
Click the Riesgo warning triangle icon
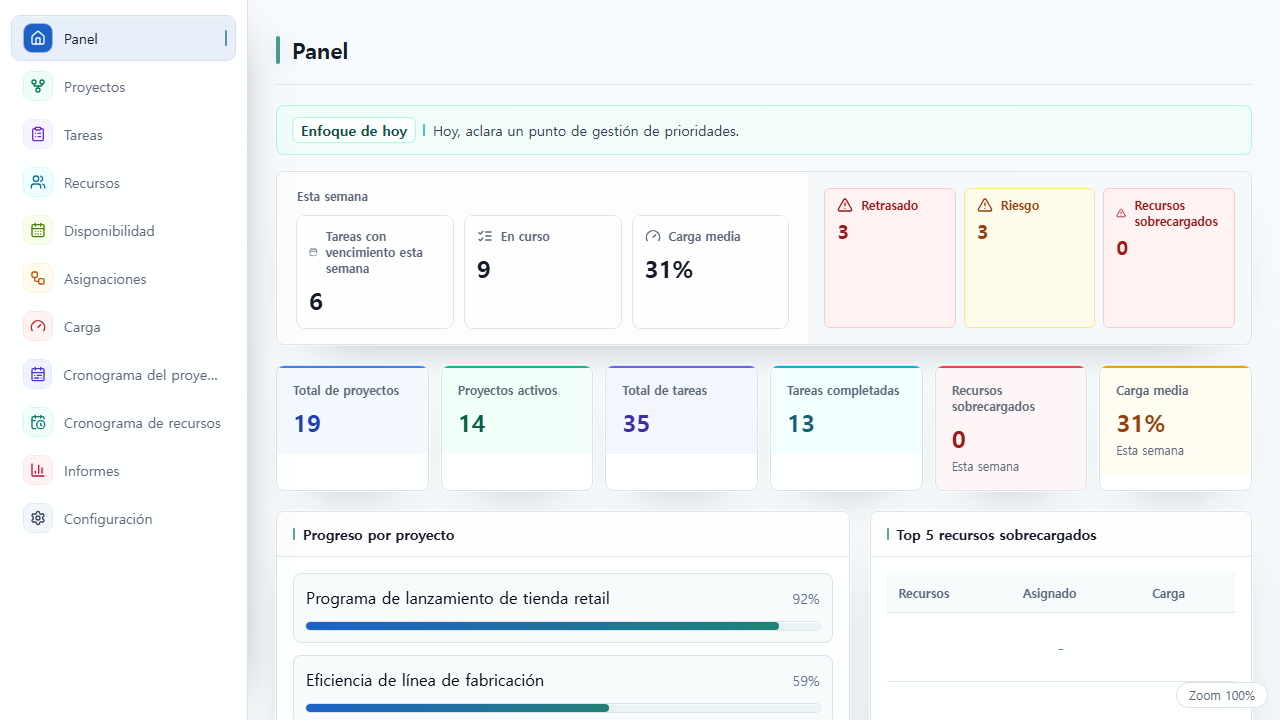click(x=985, y=205)
